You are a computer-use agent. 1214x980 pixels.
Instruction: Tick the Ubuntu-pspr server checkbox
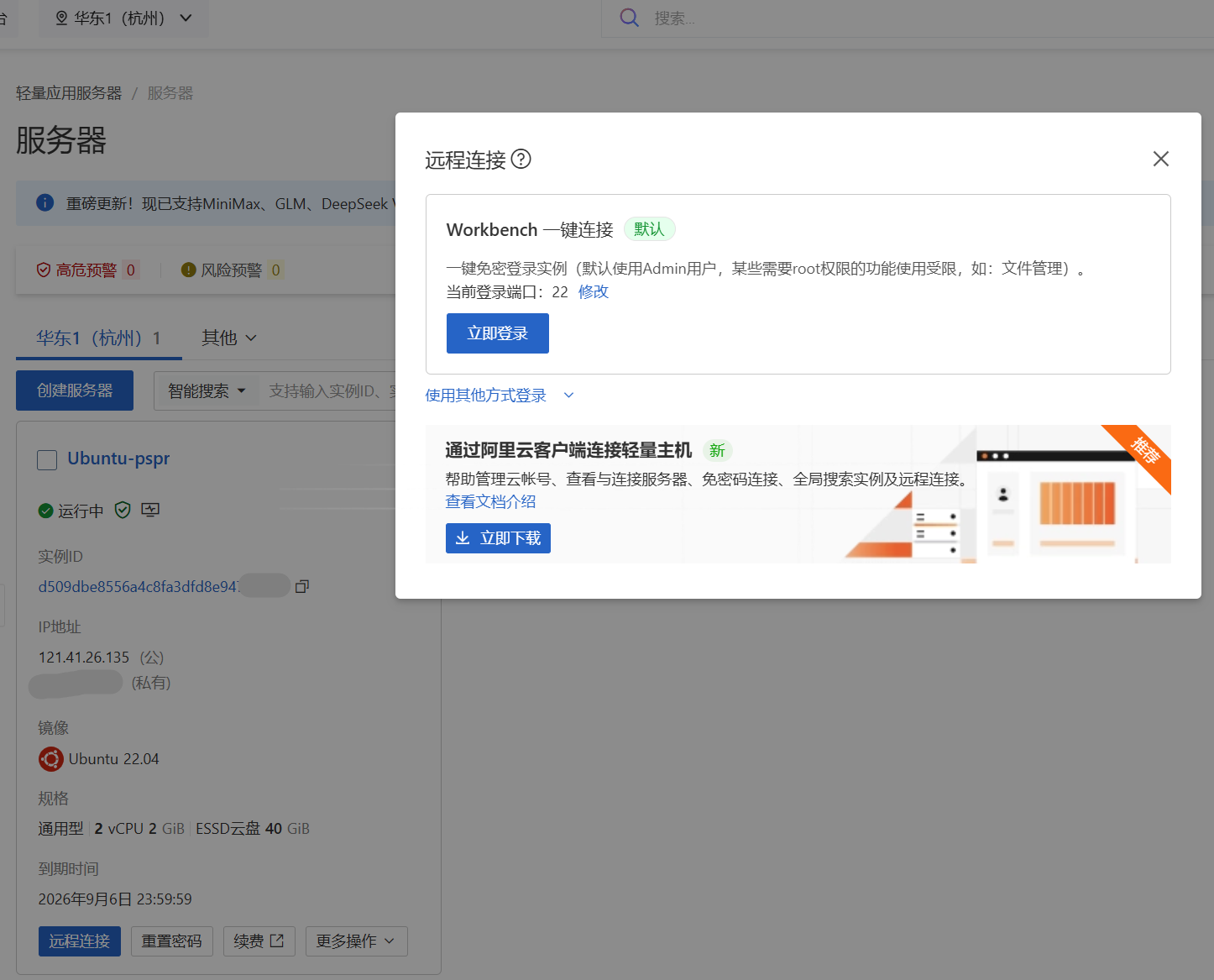[47, 459]
